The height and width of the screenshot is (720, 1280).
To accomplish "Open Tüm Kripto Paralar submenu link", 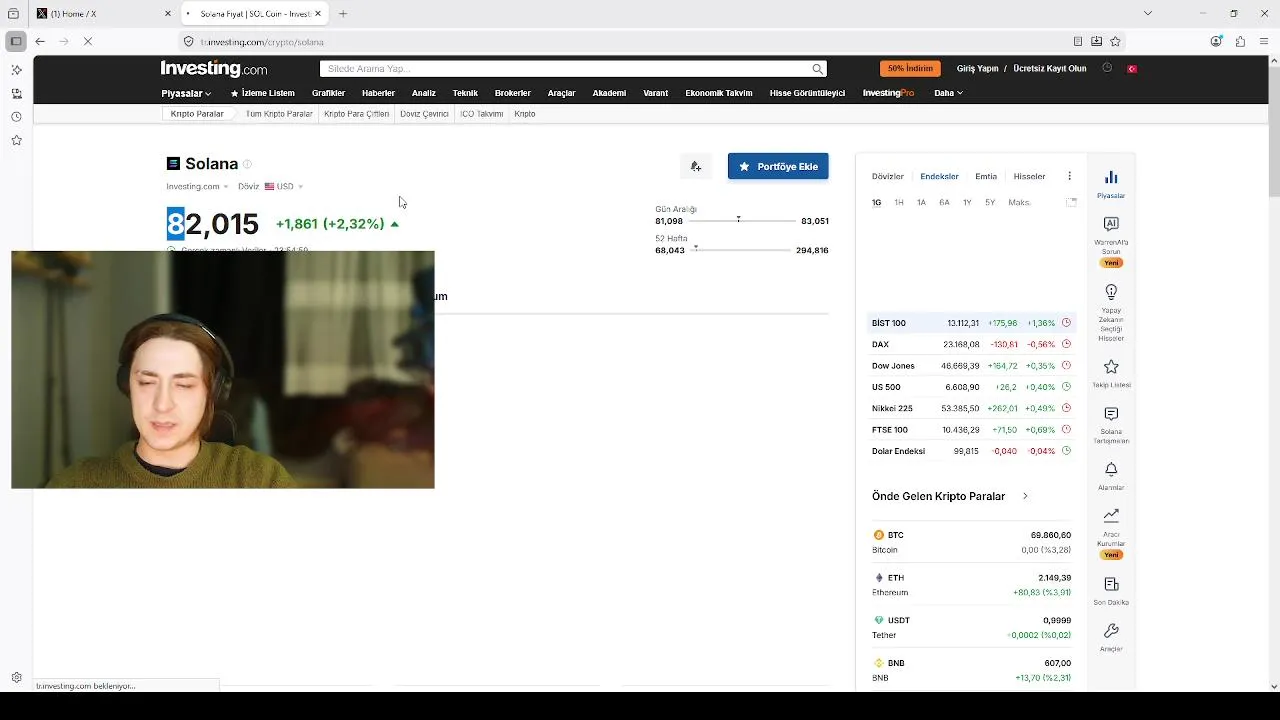I will (279, 114).
